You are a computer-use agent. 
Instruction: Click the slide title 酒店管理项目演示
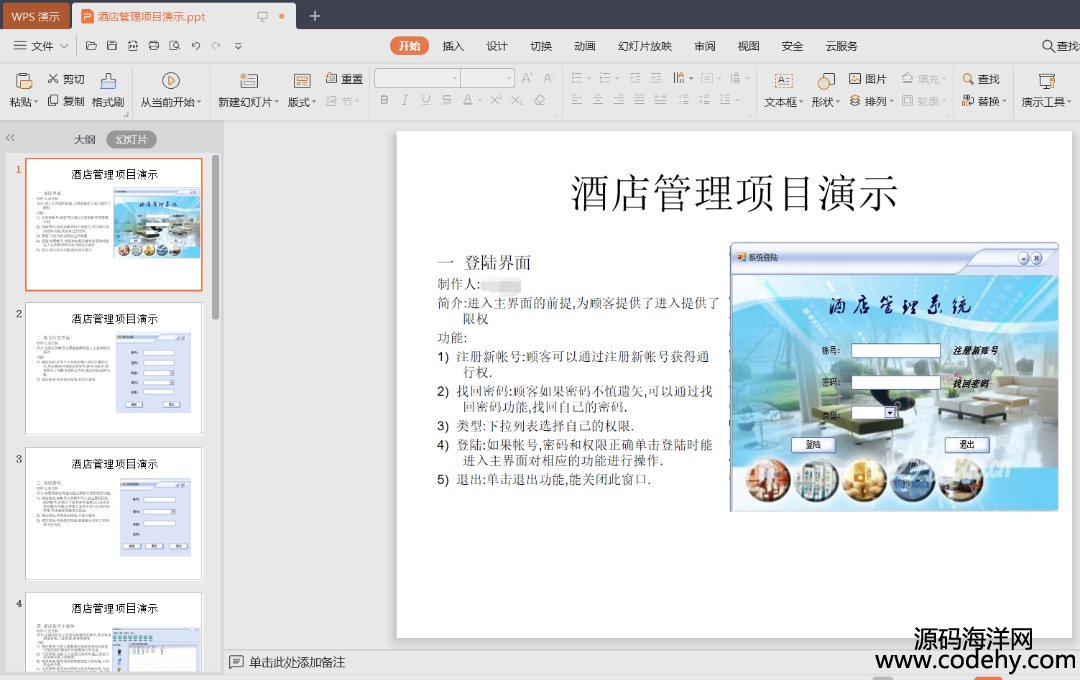[734, 193]
